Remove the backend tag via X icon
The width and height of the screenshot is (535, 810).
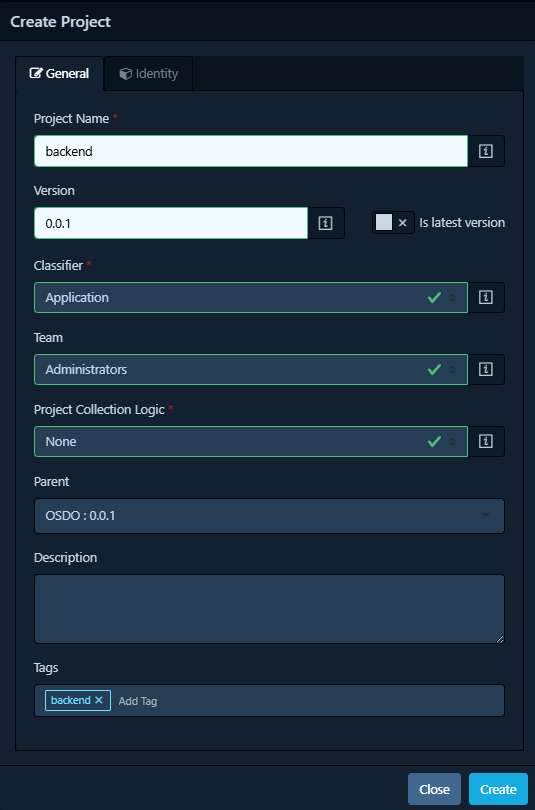point(99,700)
